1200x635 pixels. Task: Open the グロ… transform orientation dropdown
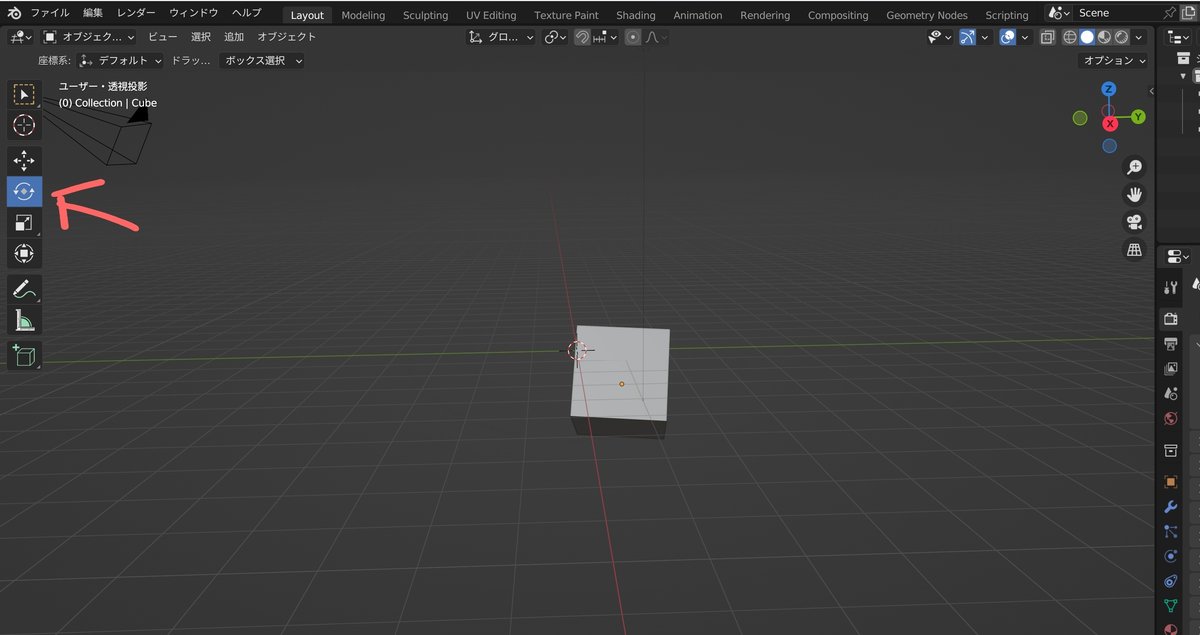point(503,37)
